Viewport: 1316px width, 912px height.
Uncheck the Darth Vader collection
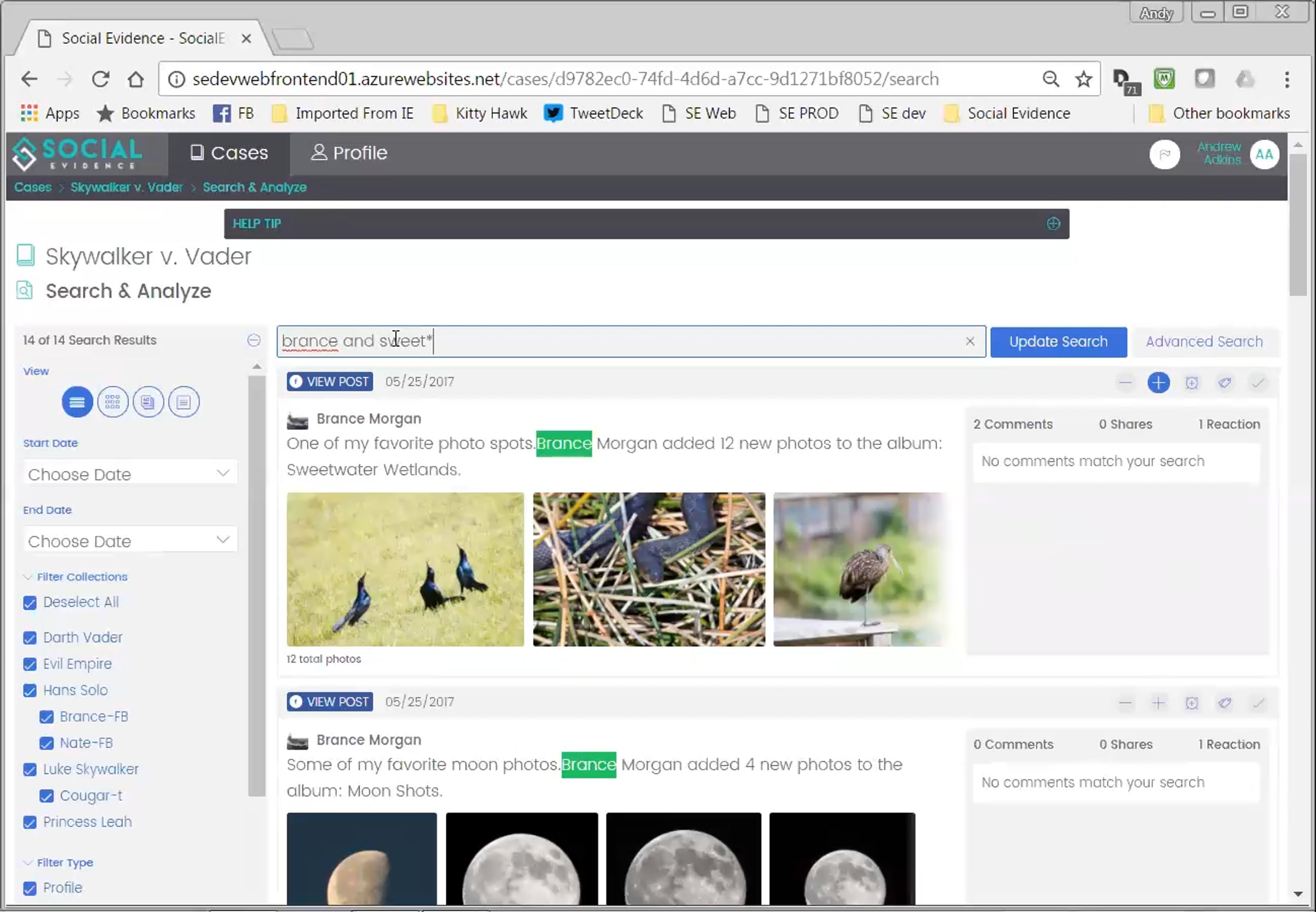coord(30,639)
